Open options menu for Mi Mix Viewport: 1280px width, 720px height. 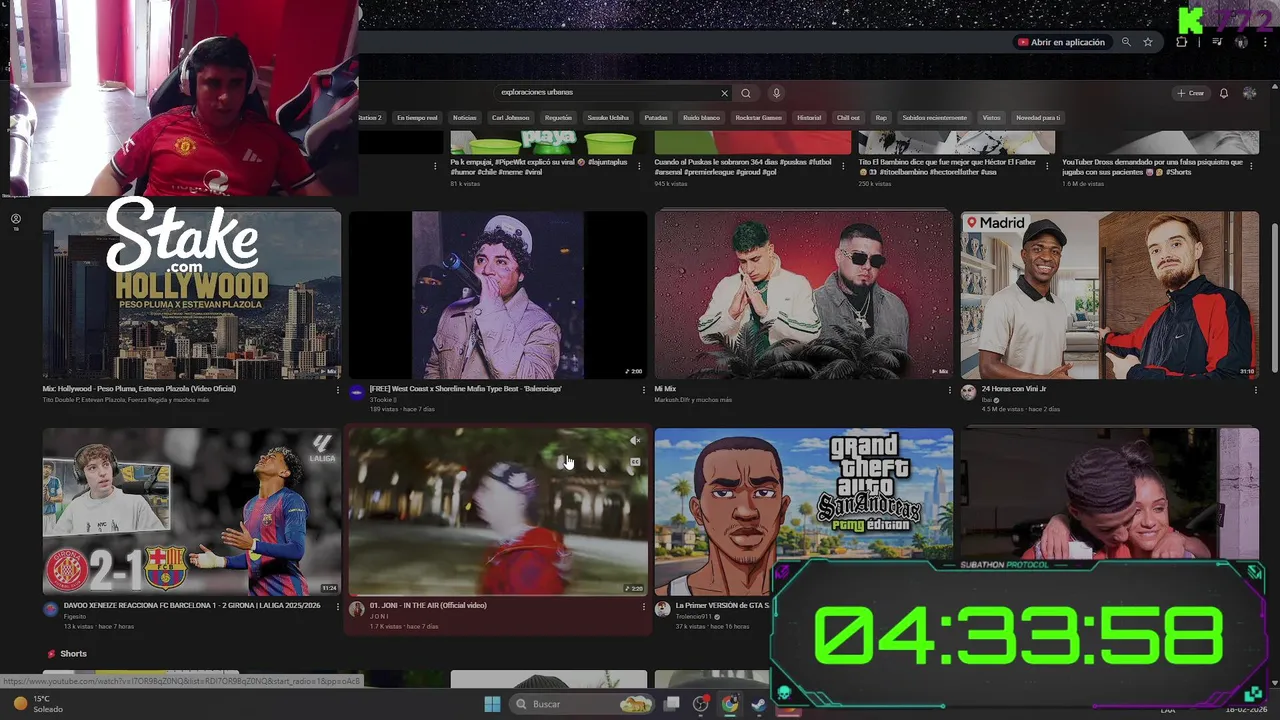[949, 390]
